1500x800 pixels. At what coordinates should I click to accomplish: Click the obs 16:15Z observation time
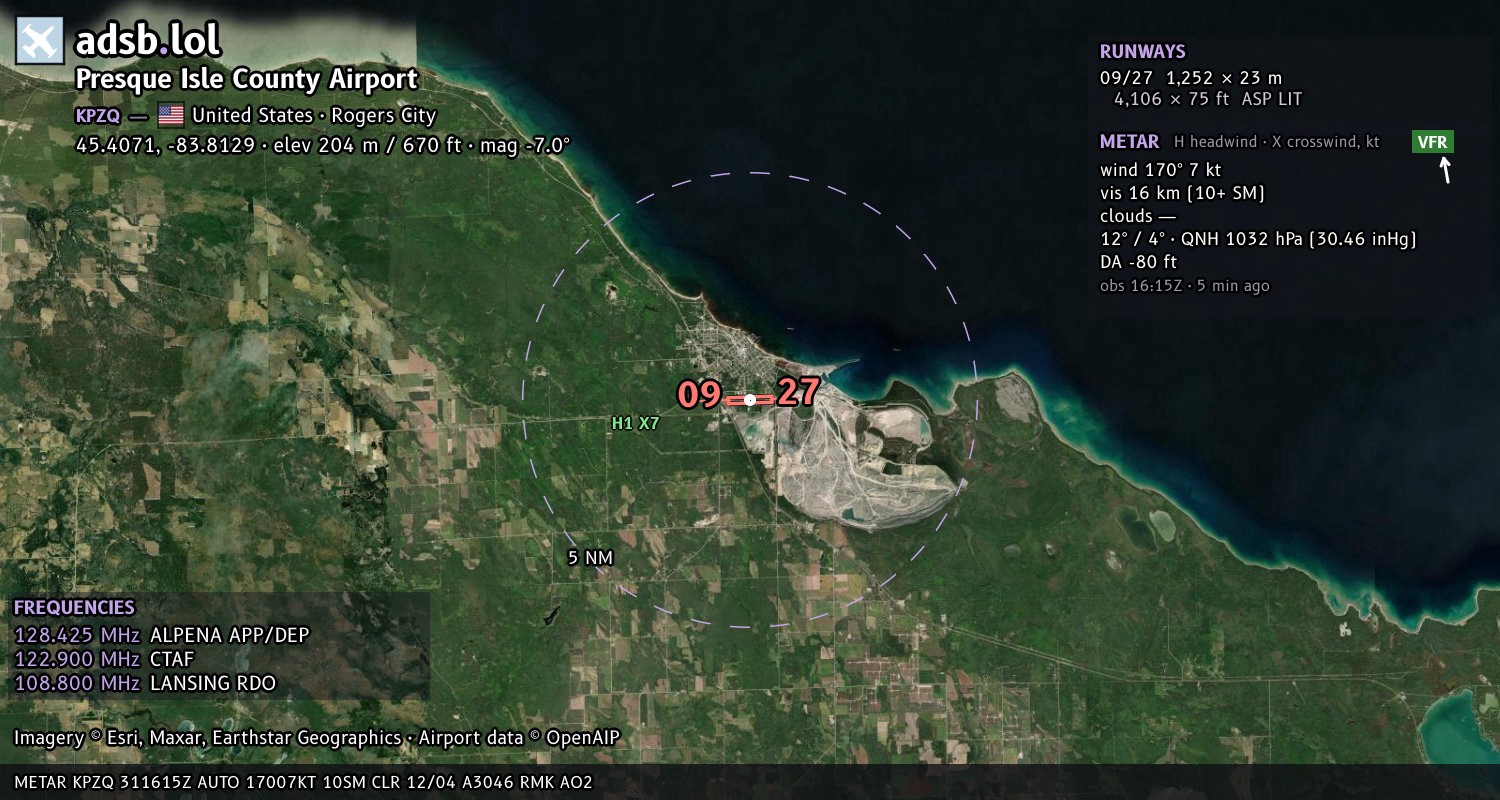1184,286
